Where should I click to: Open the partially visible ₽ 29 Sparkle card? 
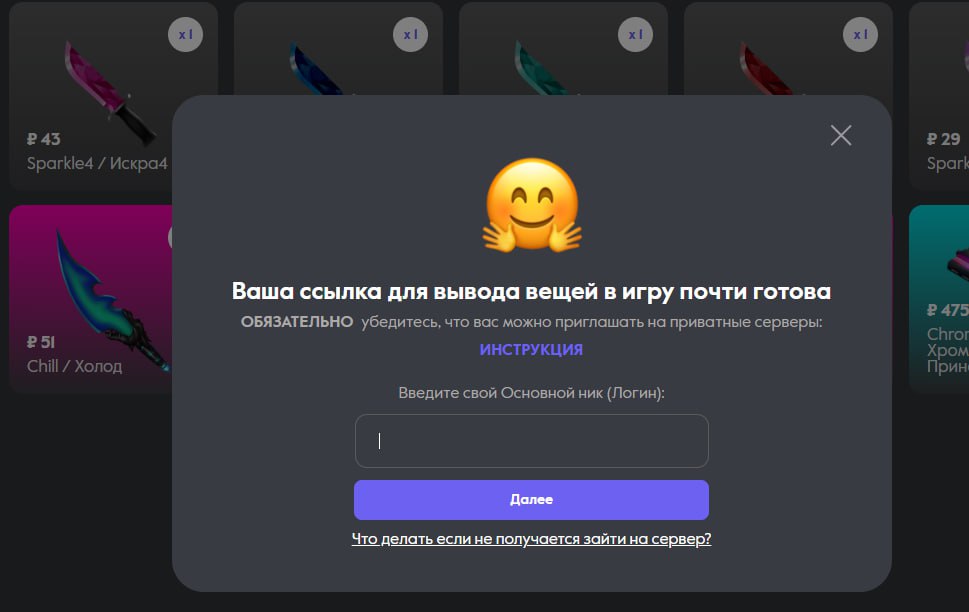click(939, 95)
